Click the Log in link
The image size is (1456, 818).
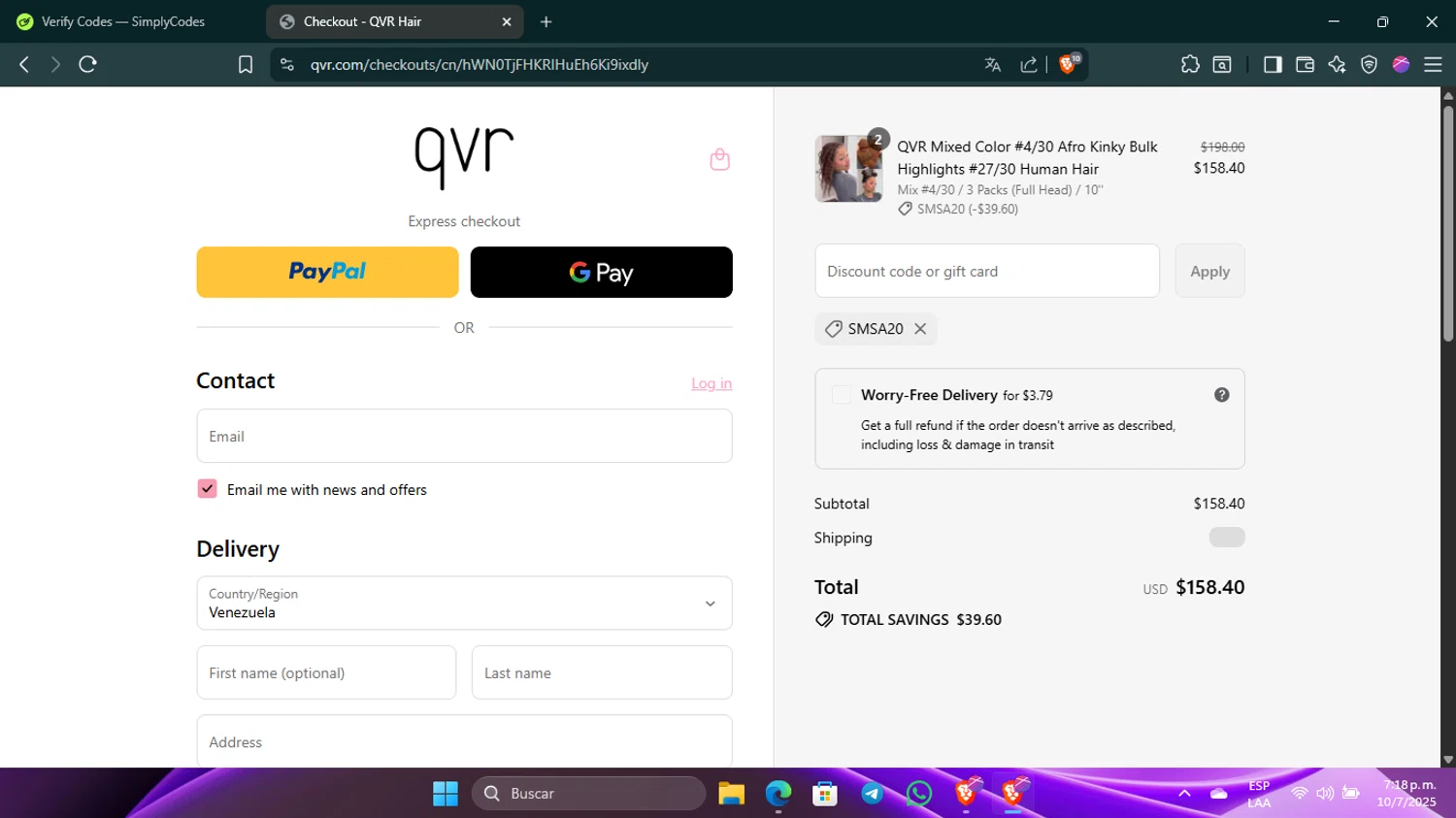pyautogui.click(x=711, y=383)
